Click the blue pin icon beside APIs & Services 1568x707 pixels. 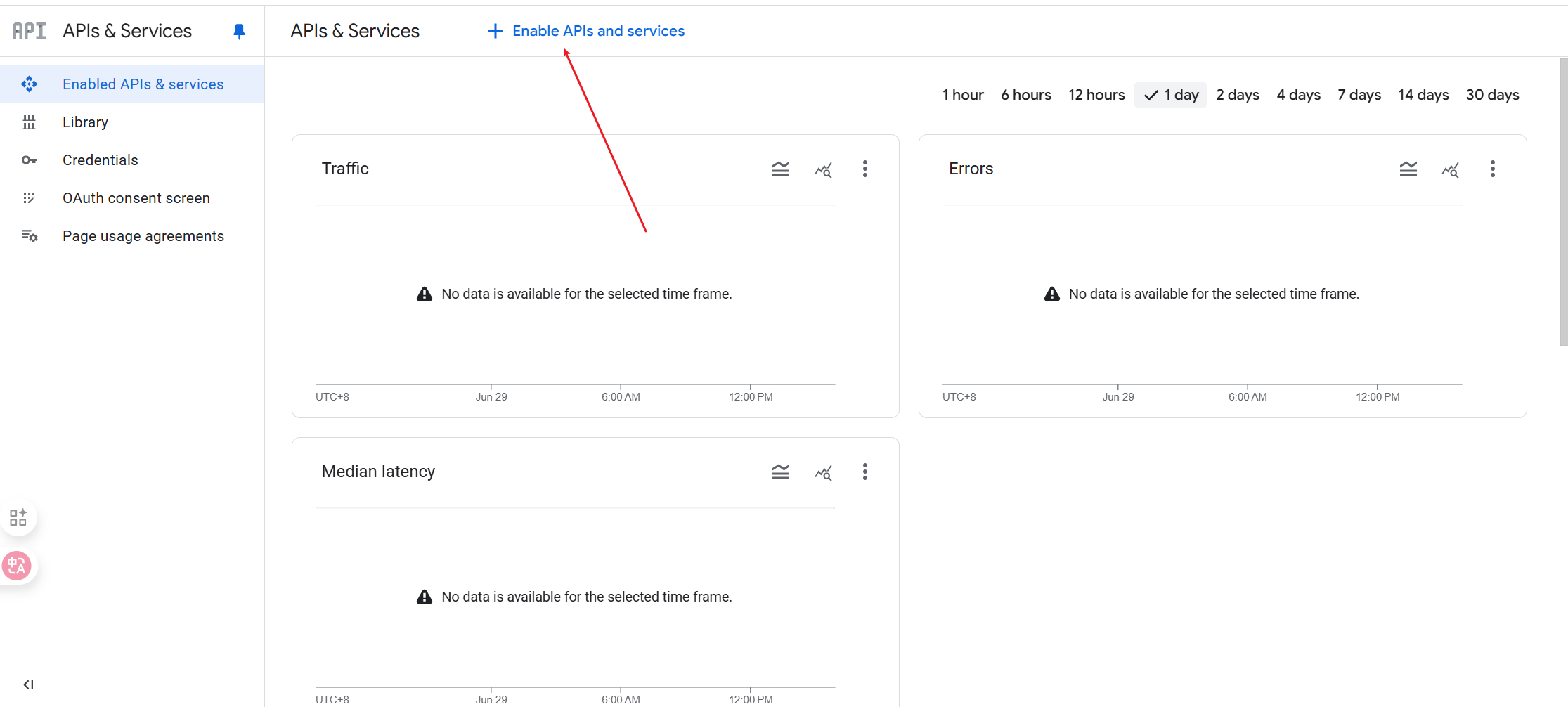click(239, 31)
